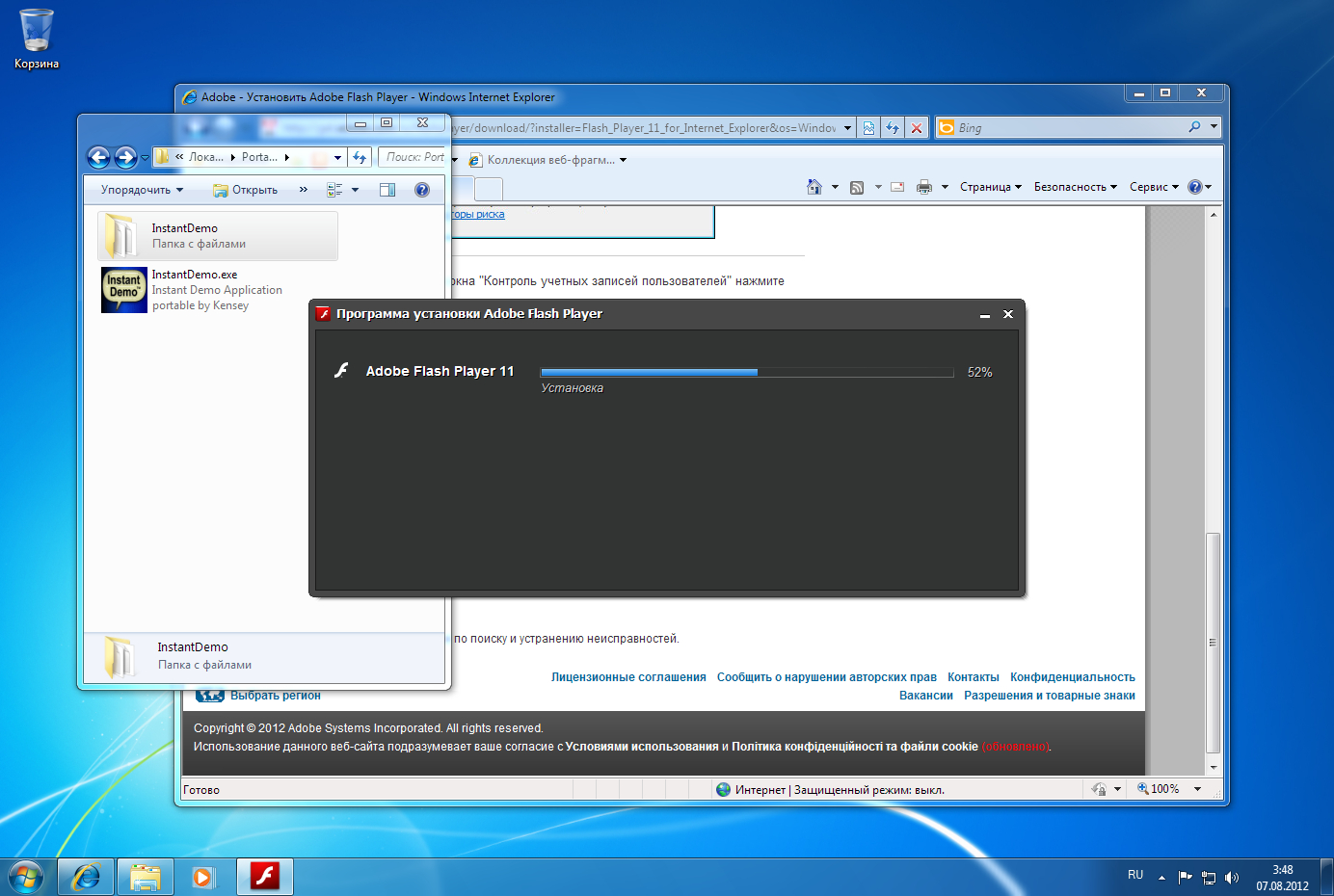This screenshot has width=1334, height=896.
Task: Toggle compatibility view in Internet Explorer
Action: [868, 128]
